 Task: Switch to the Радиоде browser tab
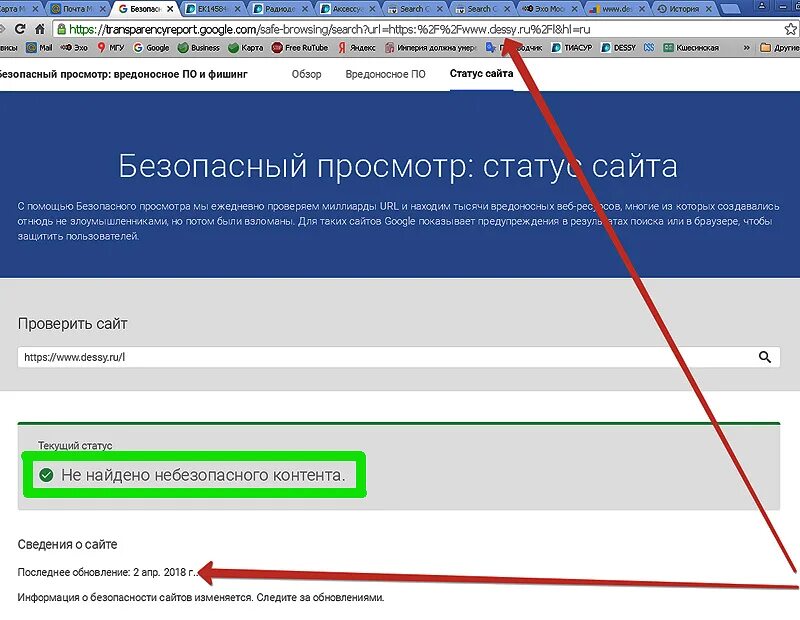click(x=280, y=9)
